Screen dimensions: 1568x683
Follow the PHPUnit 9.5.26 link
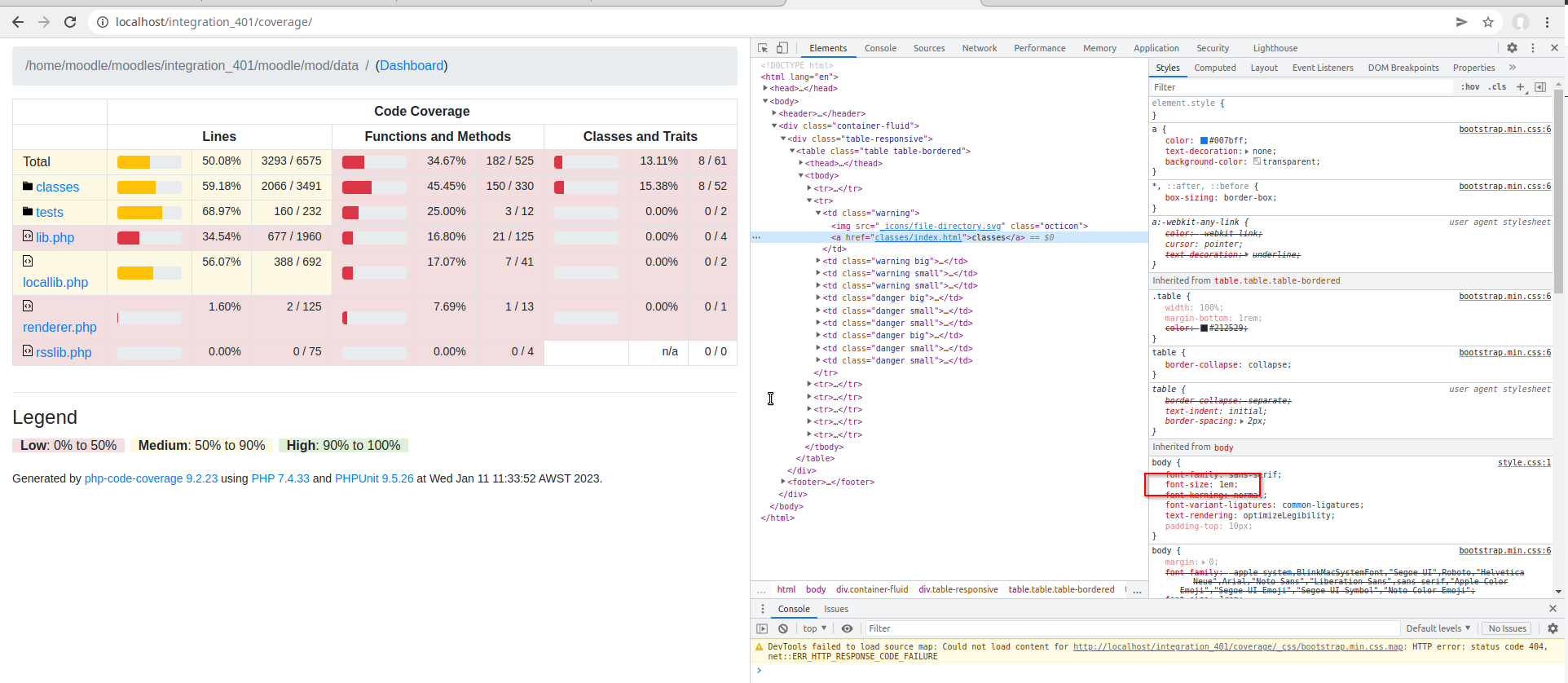(374, 478)
